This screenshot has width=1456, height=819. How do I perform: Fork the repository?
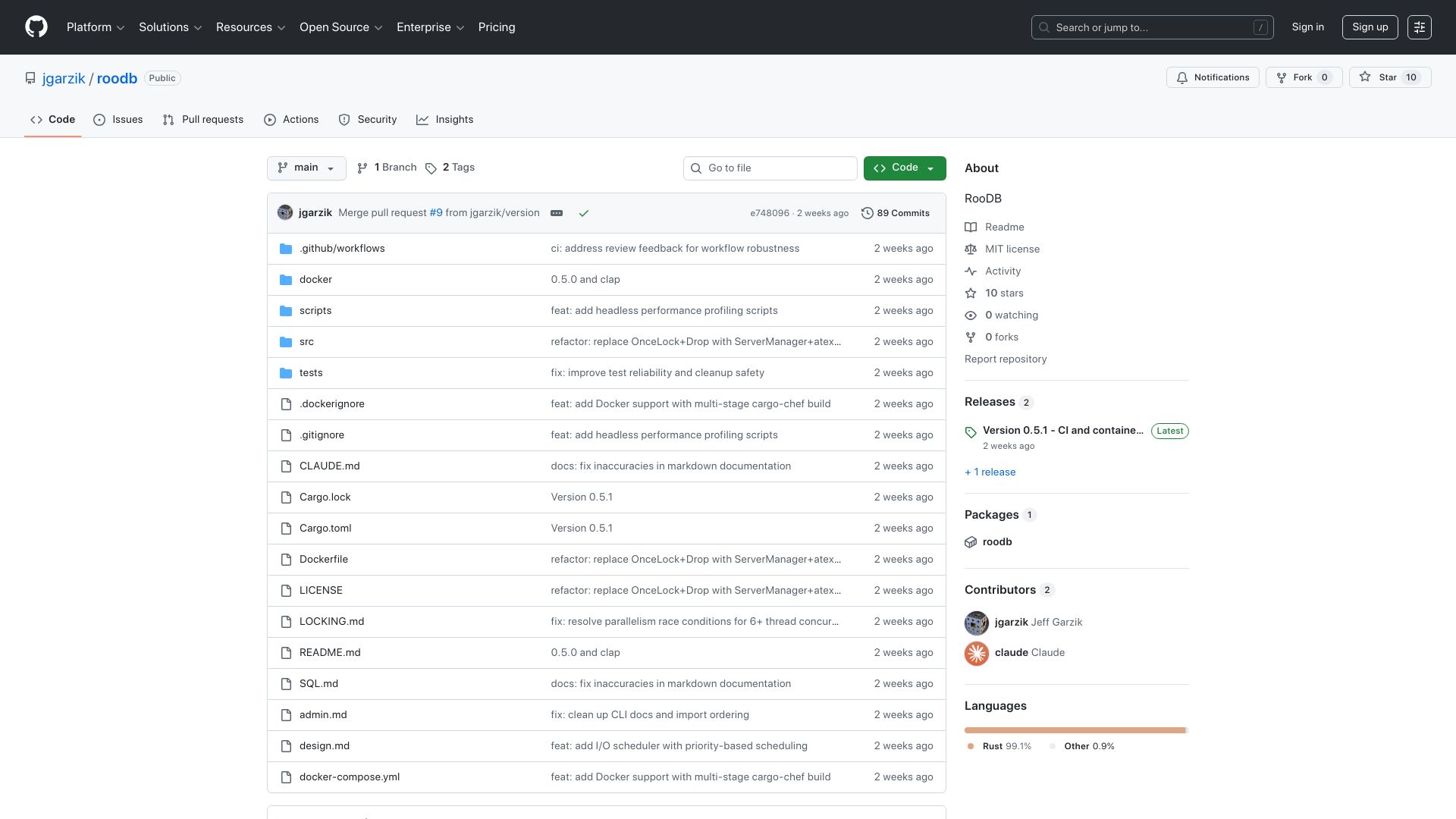point(1304,77)
